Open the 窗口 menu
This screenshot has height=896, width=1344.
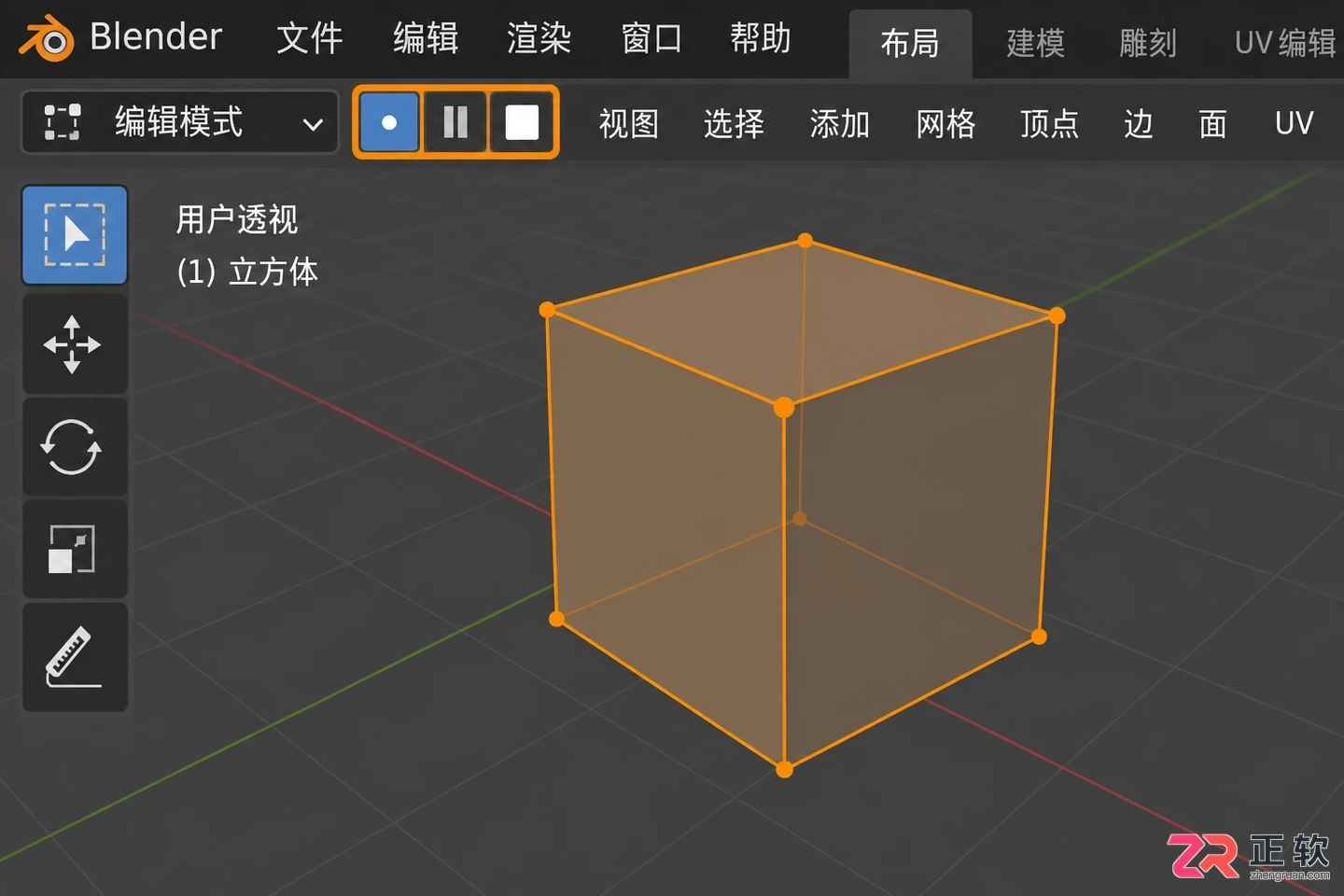click(651, 39)
